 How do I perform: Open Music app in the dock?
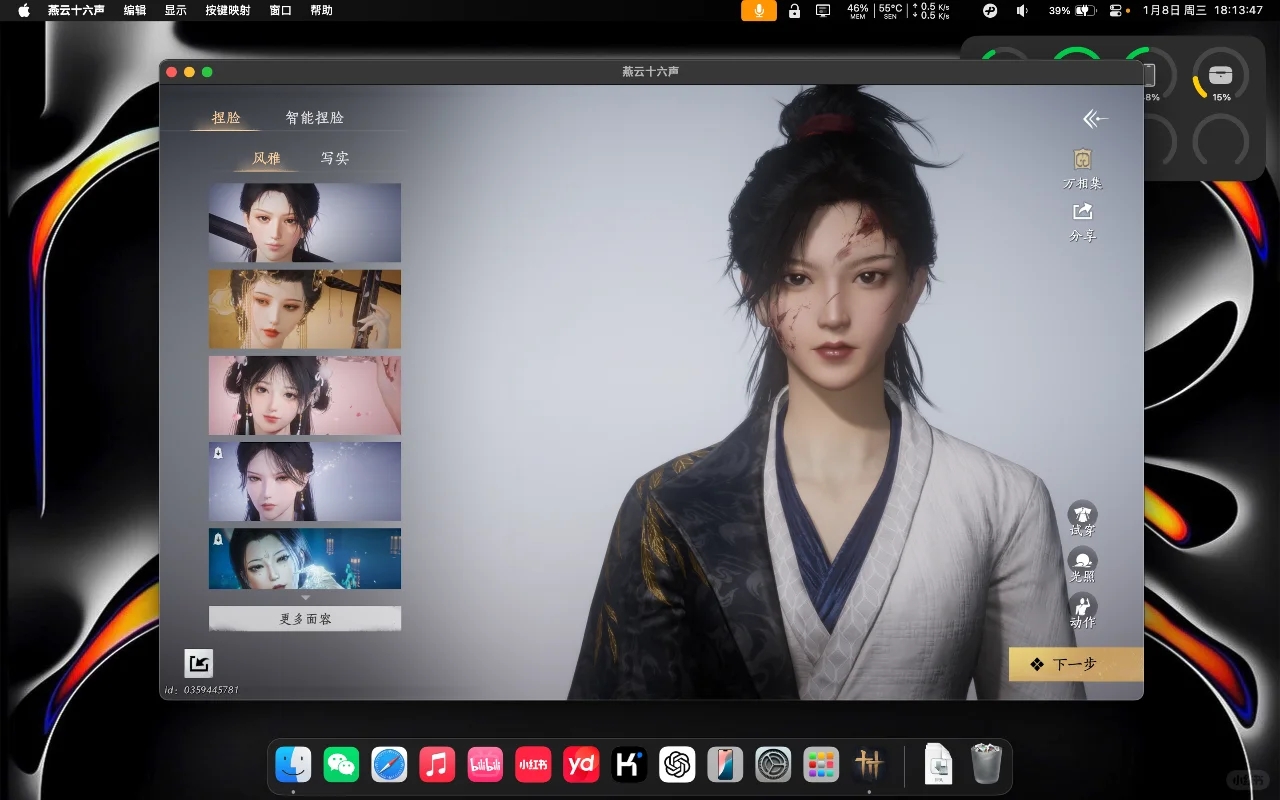pyautogui.click(x=437, y=766)
